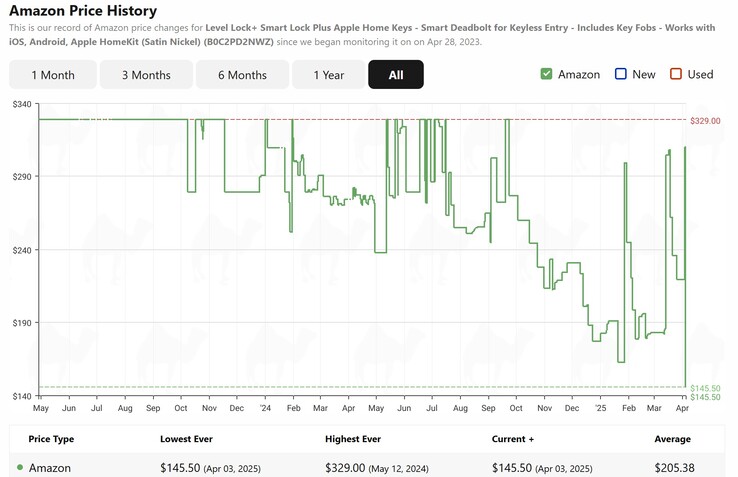Click the $290 y-axis label
This screenshot has height=477, width=738.
tap(22, 177)
